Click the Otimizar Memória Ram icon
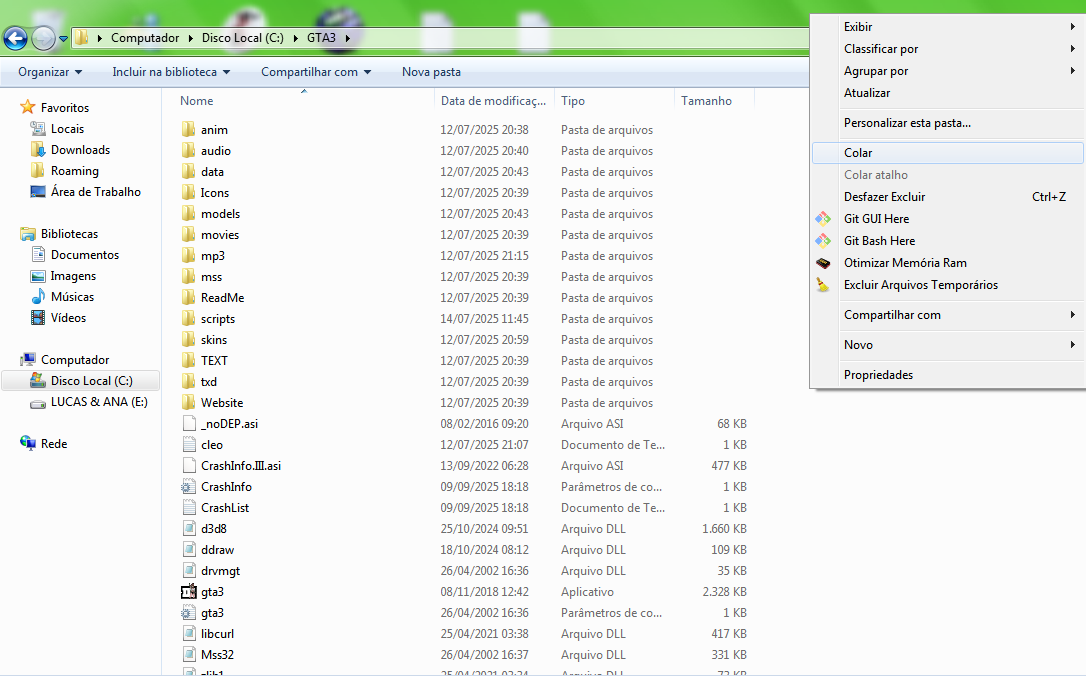 (x=822, y=263)
